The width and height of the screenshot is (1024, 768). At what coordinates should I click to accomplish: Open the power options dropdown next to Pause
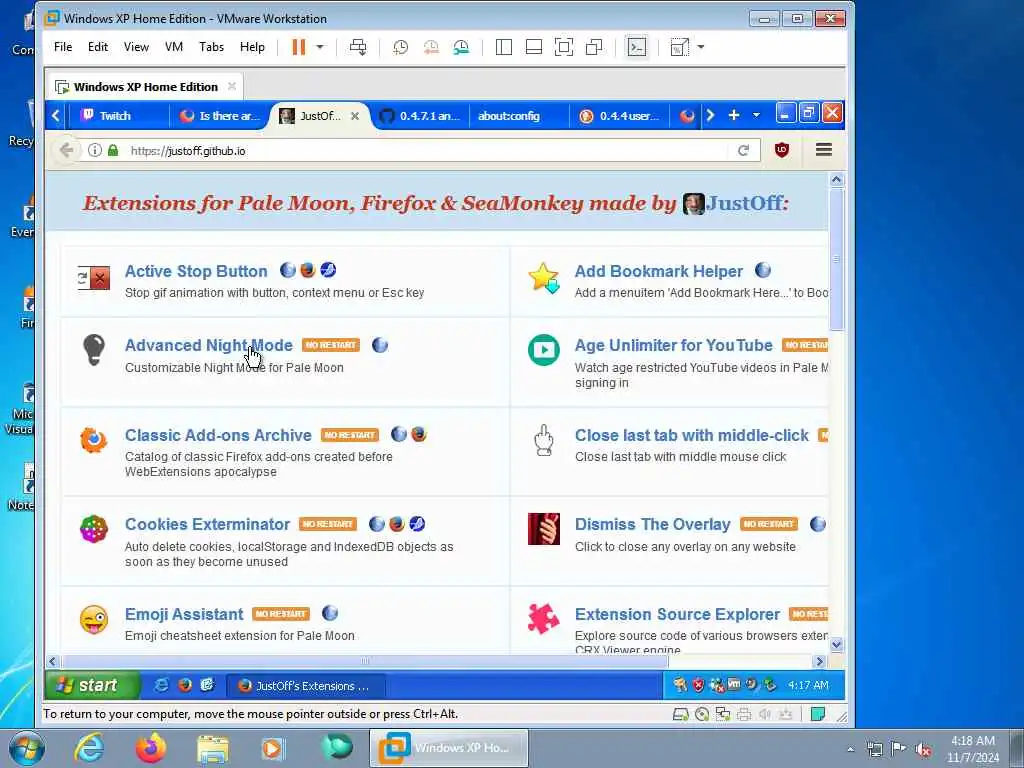tap(320, 47)
